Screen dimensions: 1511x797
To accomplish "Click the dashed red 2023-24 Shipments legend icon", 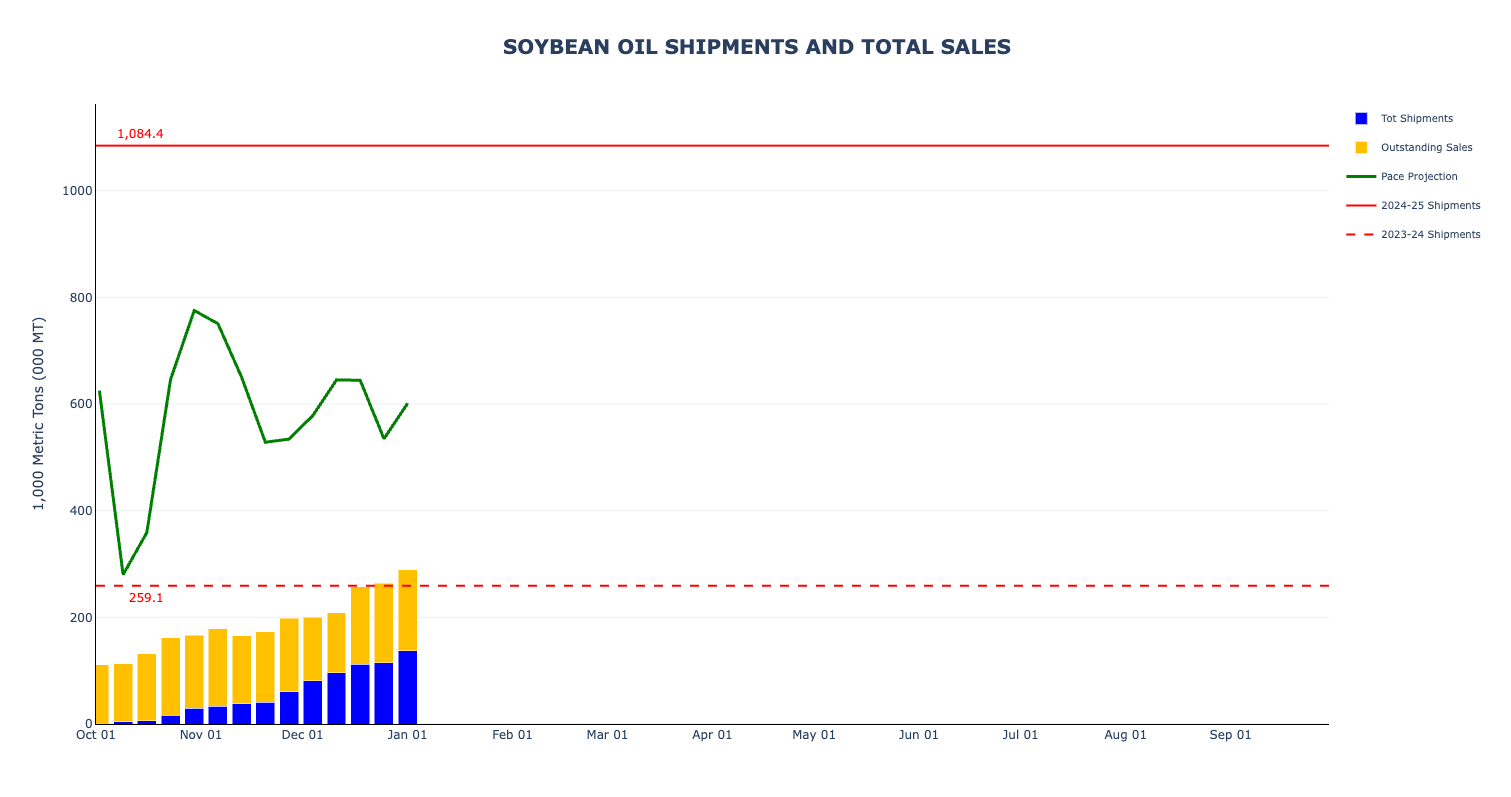I will point(1361,234).
